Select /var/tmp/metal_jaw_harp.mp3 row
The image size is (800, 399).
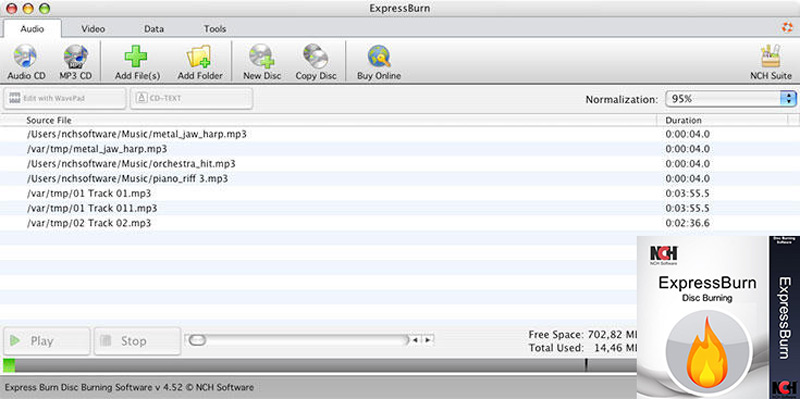click(400, 149)
